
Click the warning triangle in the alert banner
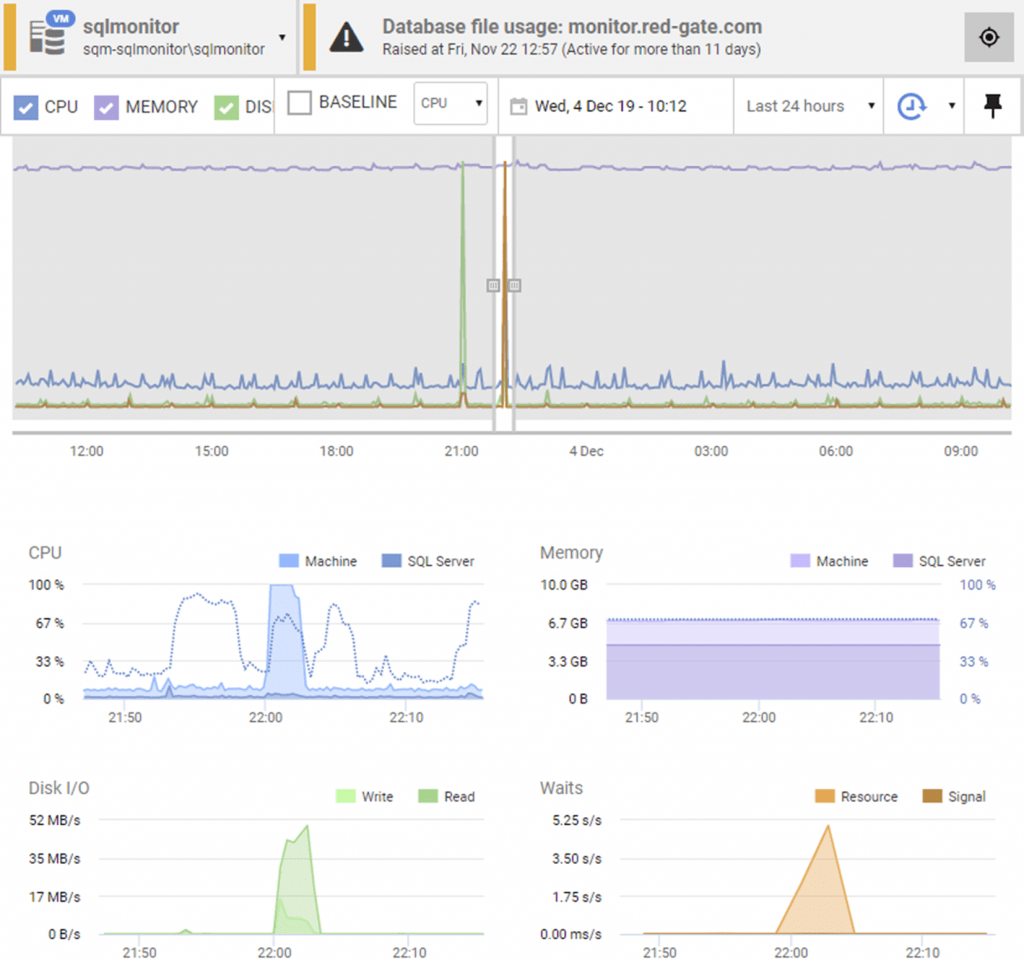coord(346,37)
